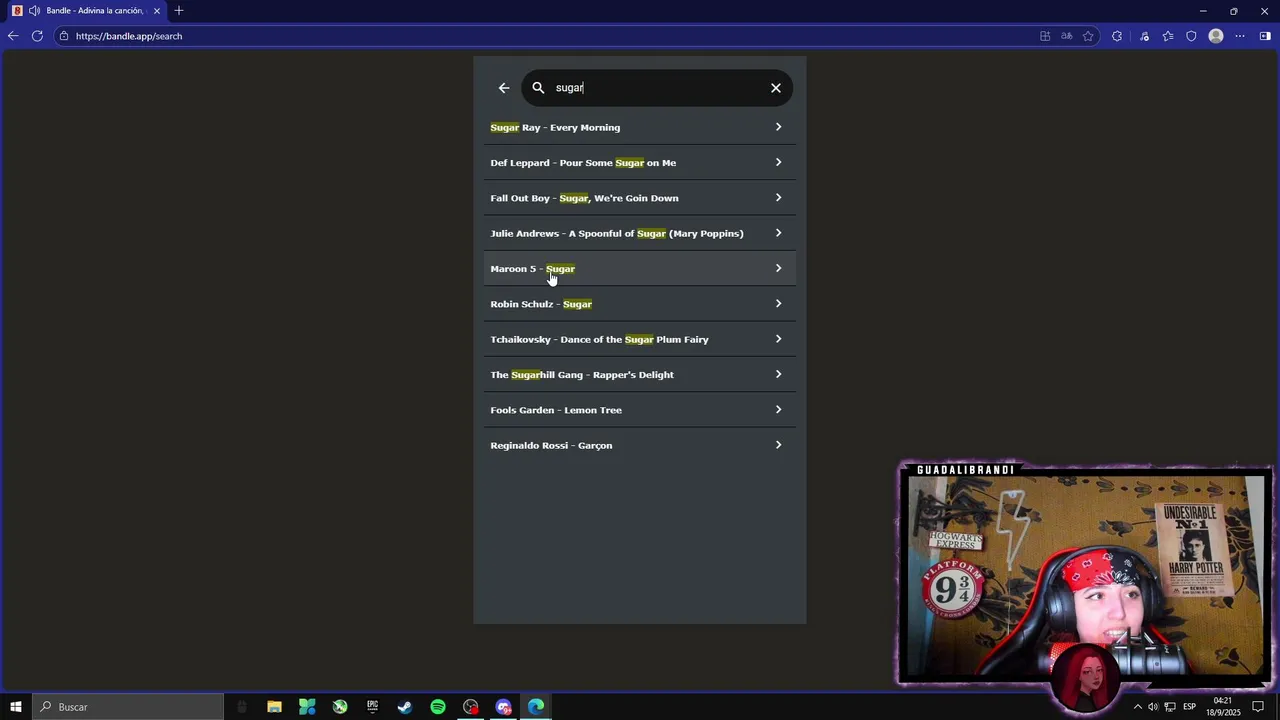The height and width of the screenshot is (720, 1280).
Task: Open chevron for Maroon 5 - Sugar
Action: (778, 268)
